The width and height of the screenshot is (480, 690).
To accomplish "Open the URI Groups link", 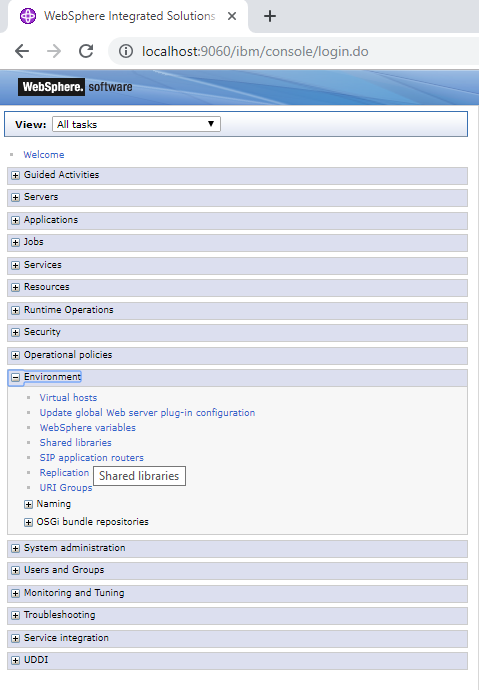I will tap(66, 488).
